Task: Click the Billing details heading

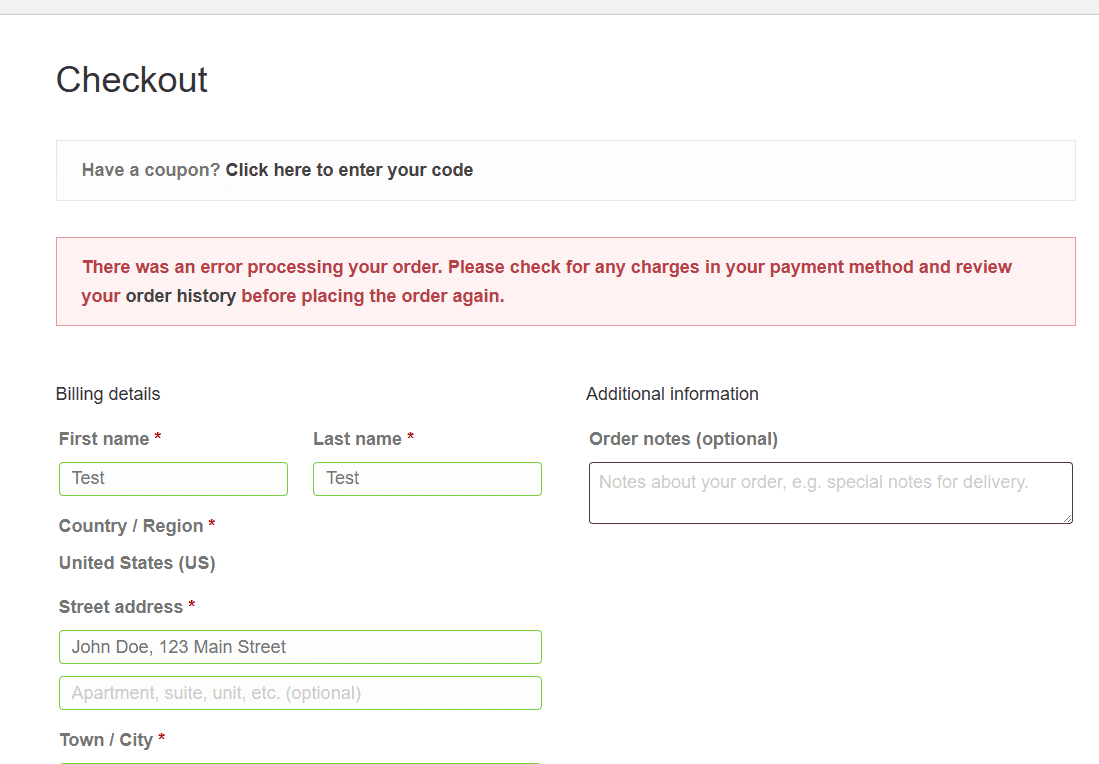Action: pyautogui.click(x=108, y=394)
